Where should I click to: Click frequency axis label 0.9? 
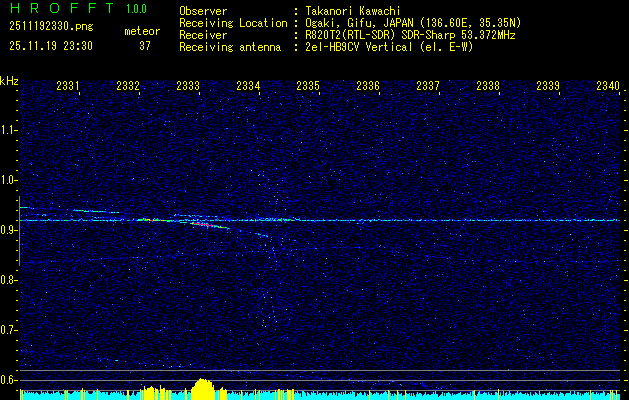[x=8, y=230]
